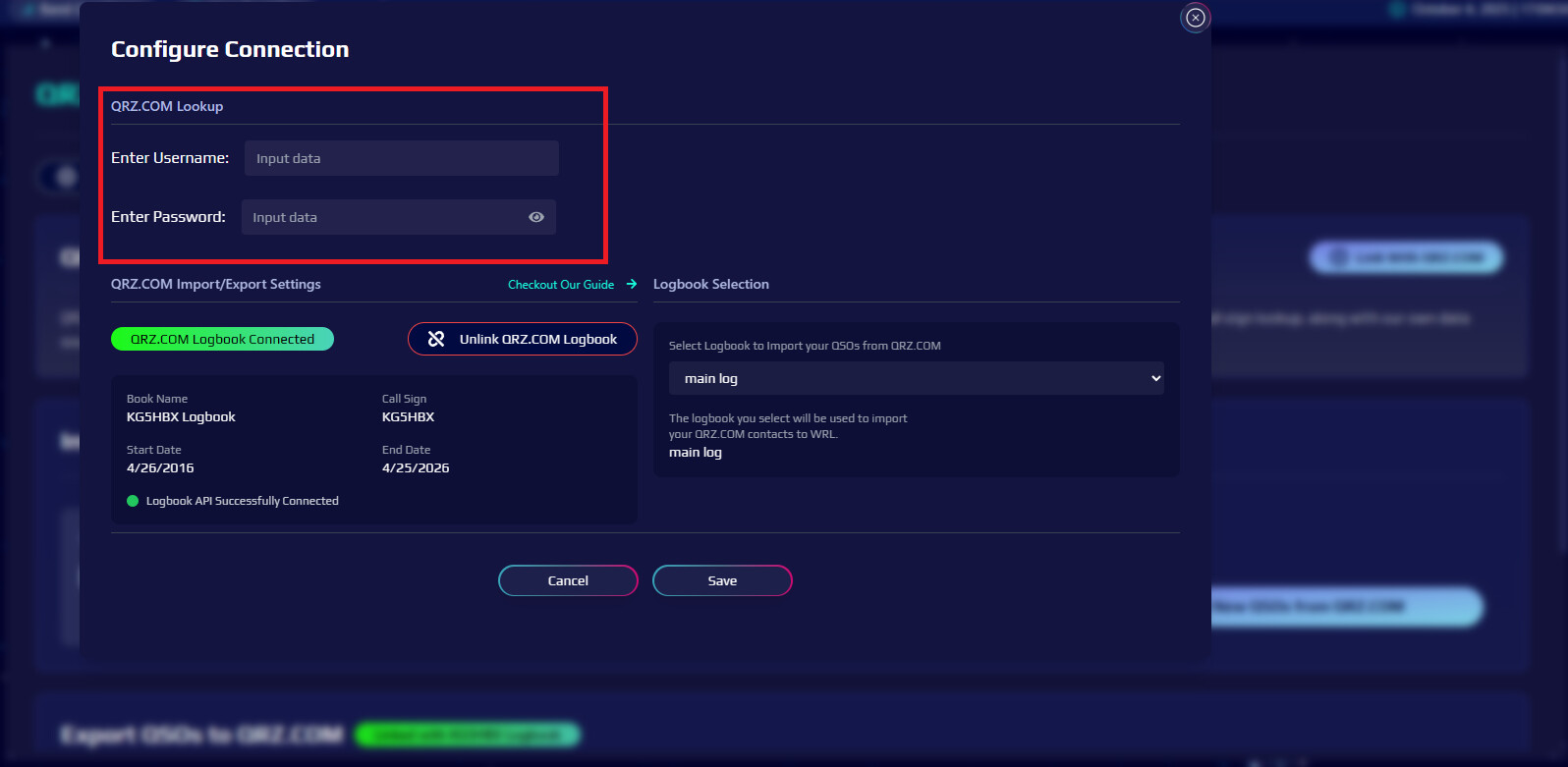Save the connection configuration

click(722, 580)
